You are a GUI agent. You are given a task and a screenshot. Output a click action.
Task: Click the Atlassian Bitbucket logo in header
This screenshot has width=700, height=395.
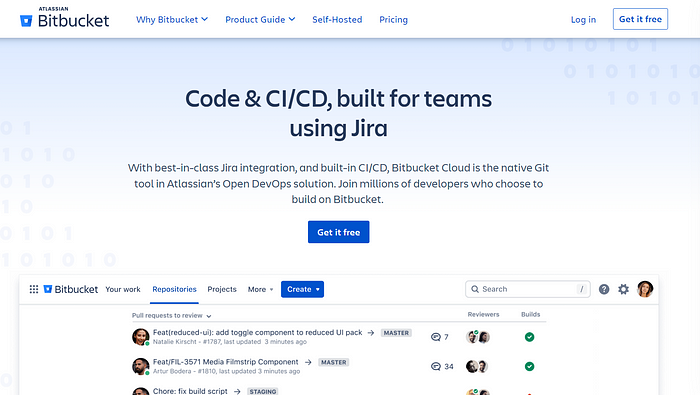[65, 18]
